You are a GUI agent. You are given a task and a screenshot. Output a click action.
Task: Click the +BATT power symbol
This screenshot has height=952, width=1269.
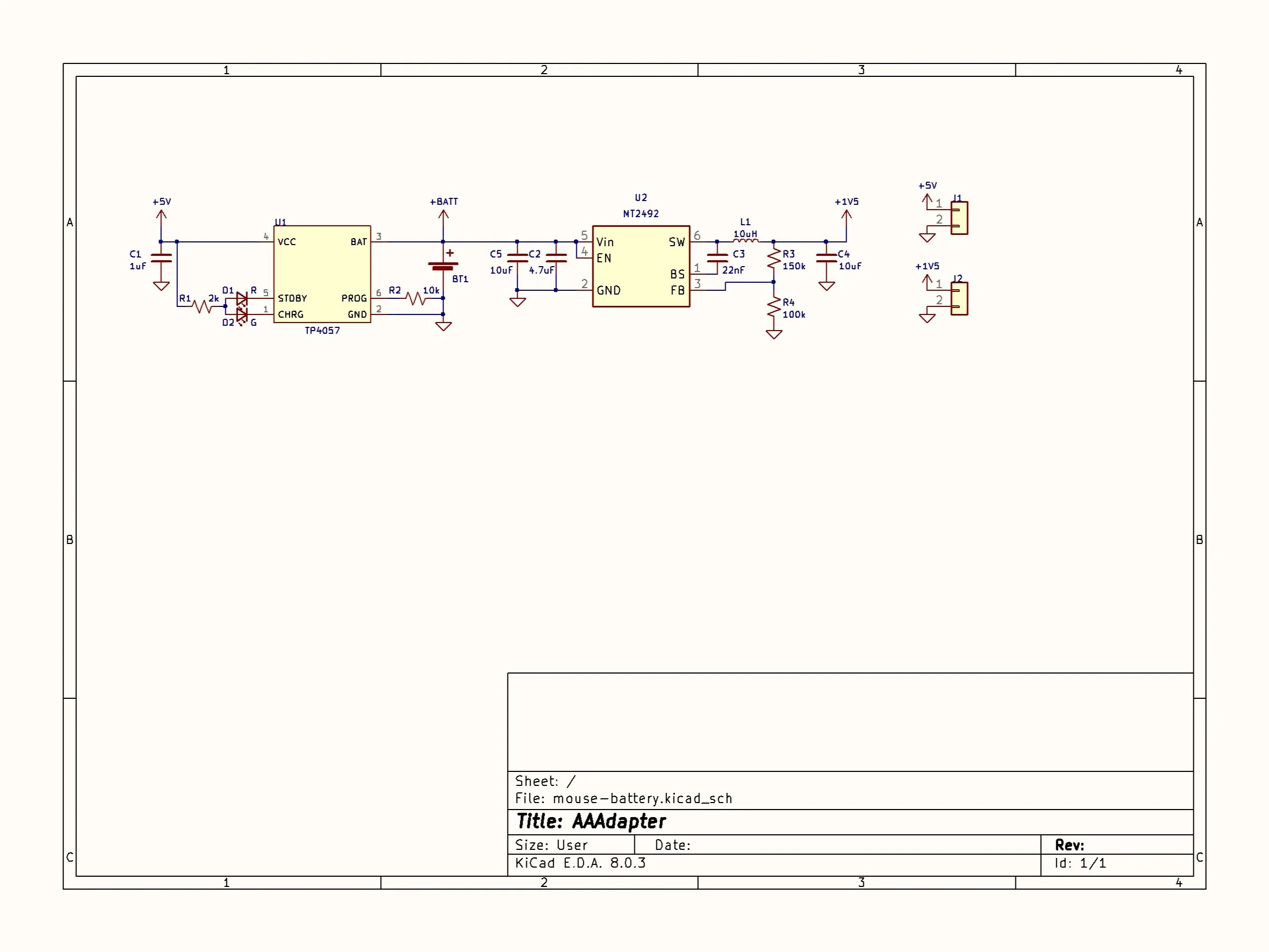click(x=443, y=216)
